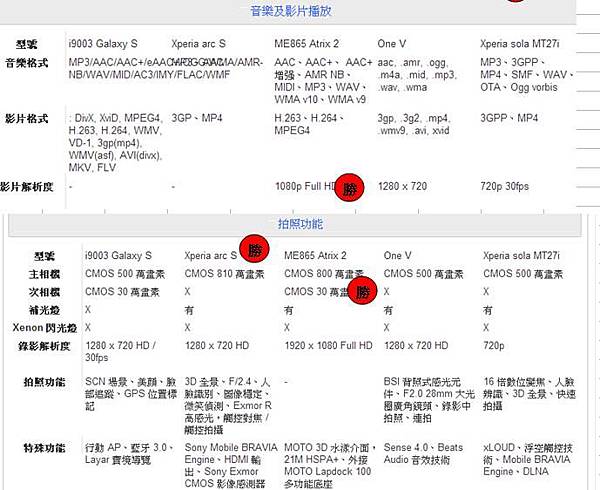The width and height of the screenshot is (600, 490).
Task: Click the '720p 30fps' cell
Action: point(505,187)
